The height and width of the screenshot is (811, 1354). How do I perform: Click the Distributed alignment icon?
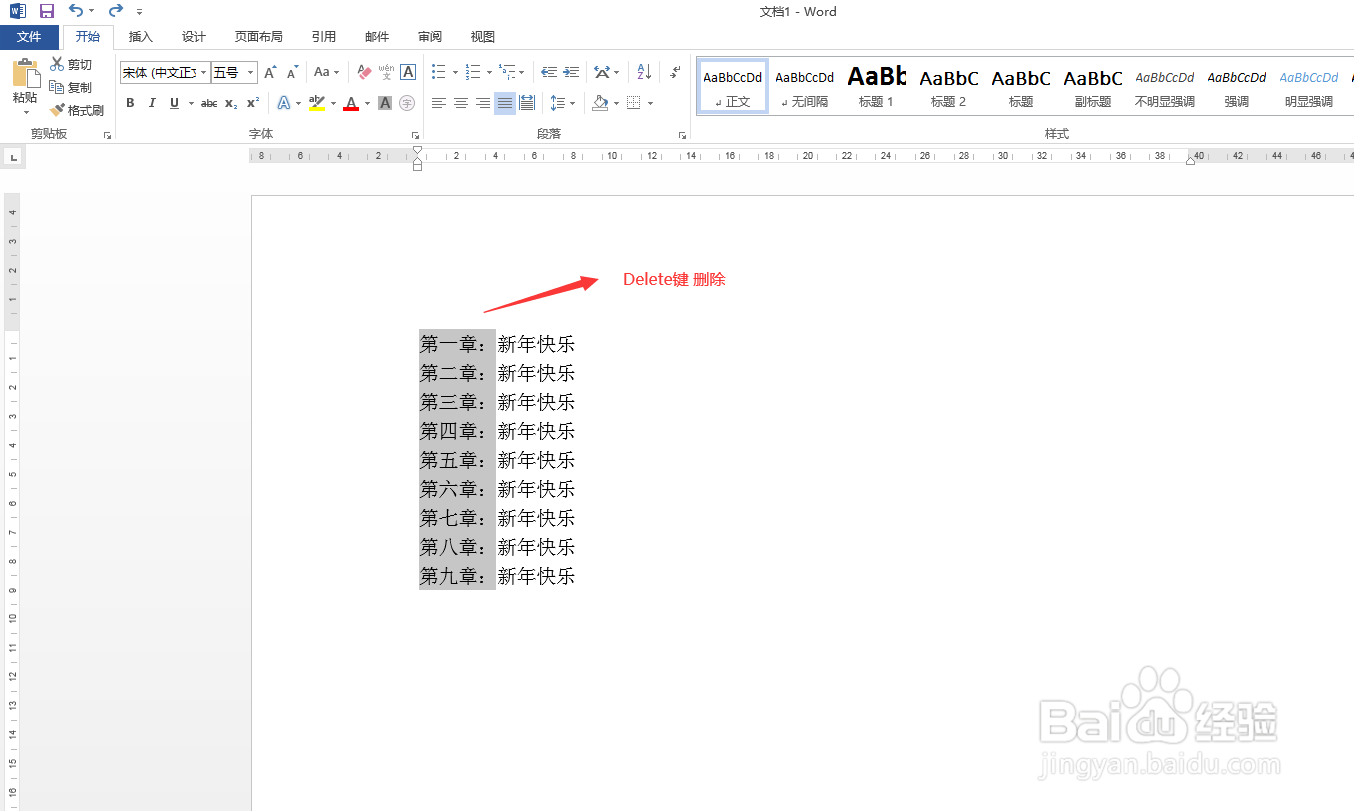tap(527, 103)
